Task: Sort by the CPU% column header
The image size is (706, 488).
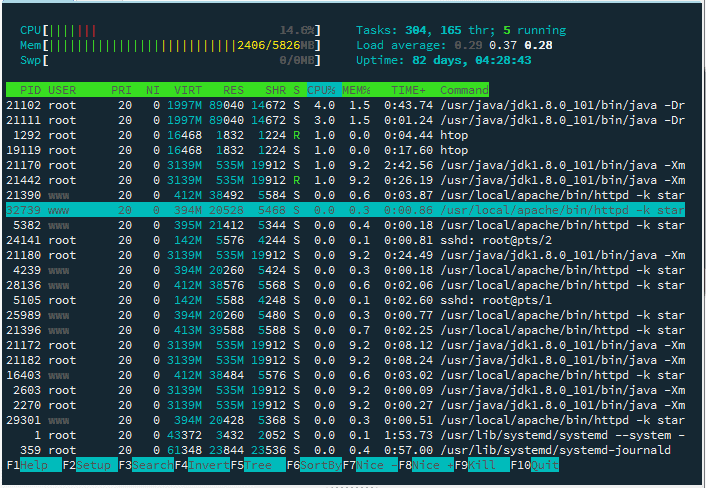Action: 324,90
